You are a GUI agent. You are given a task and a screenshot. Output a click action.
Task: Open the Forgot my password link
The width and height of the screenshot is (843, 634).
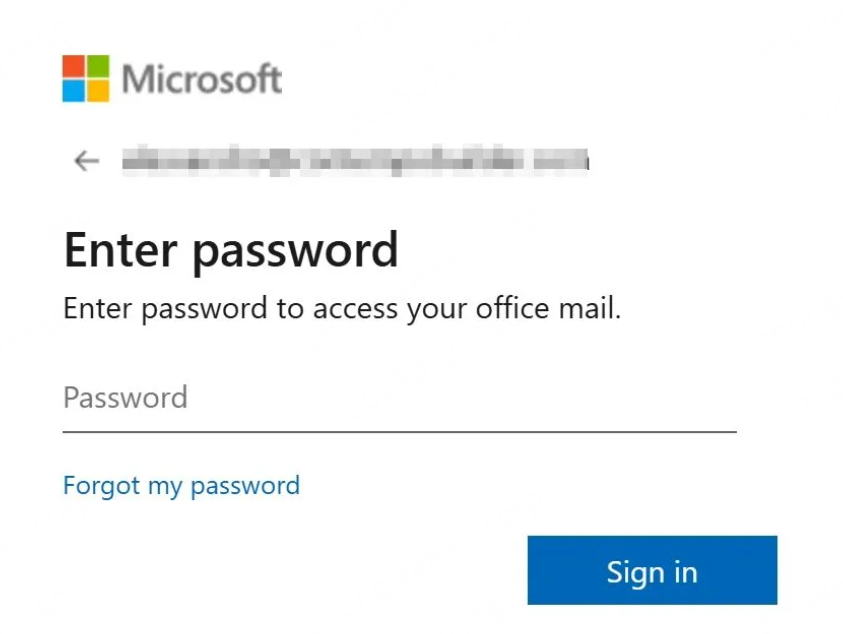point(181,486)
